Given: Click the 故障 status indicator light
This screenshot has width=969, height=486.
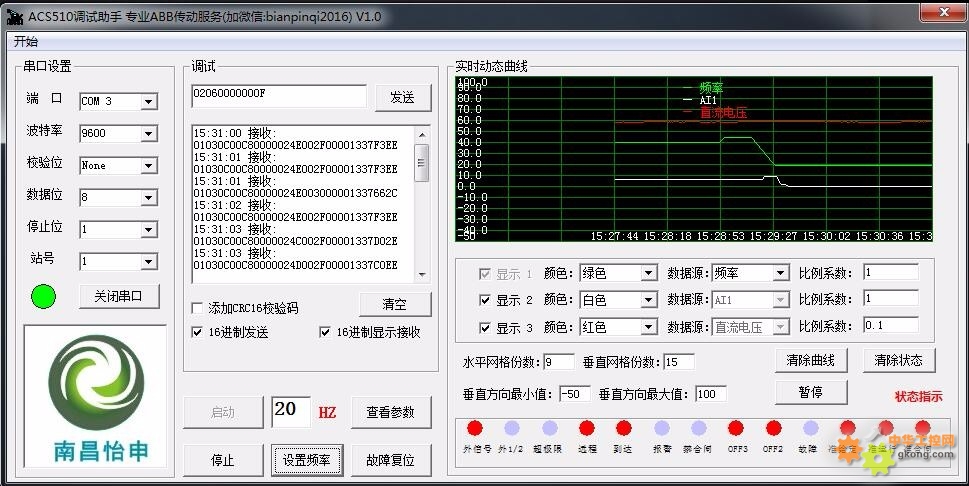Looking at the screenshot, I should (811, 428).
